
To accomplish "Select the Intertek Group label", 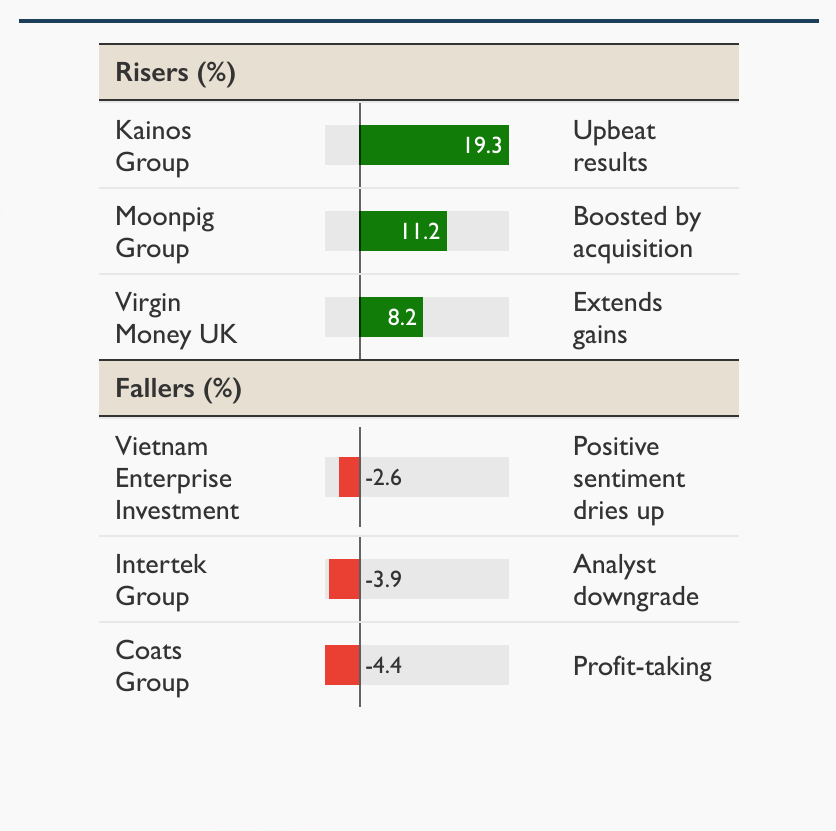I will [161, 580].
